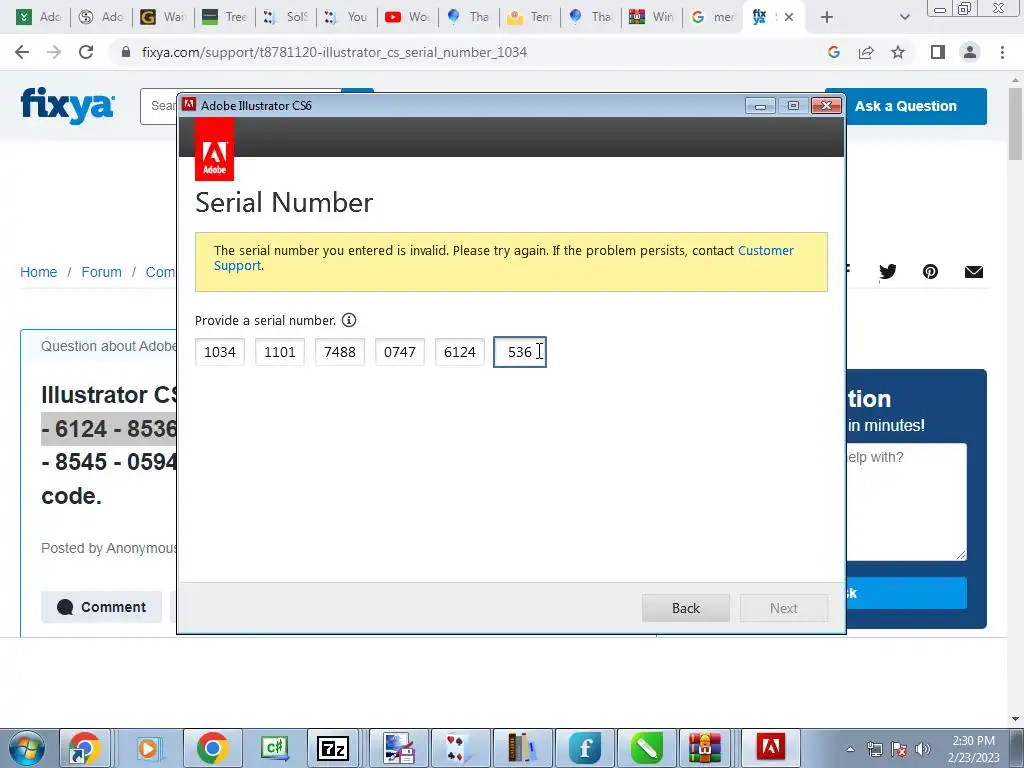Click the volume icon in the system tray
The width and height of the screenshot is (1024, 768).
pyautogui.click(x=923, y=749)
